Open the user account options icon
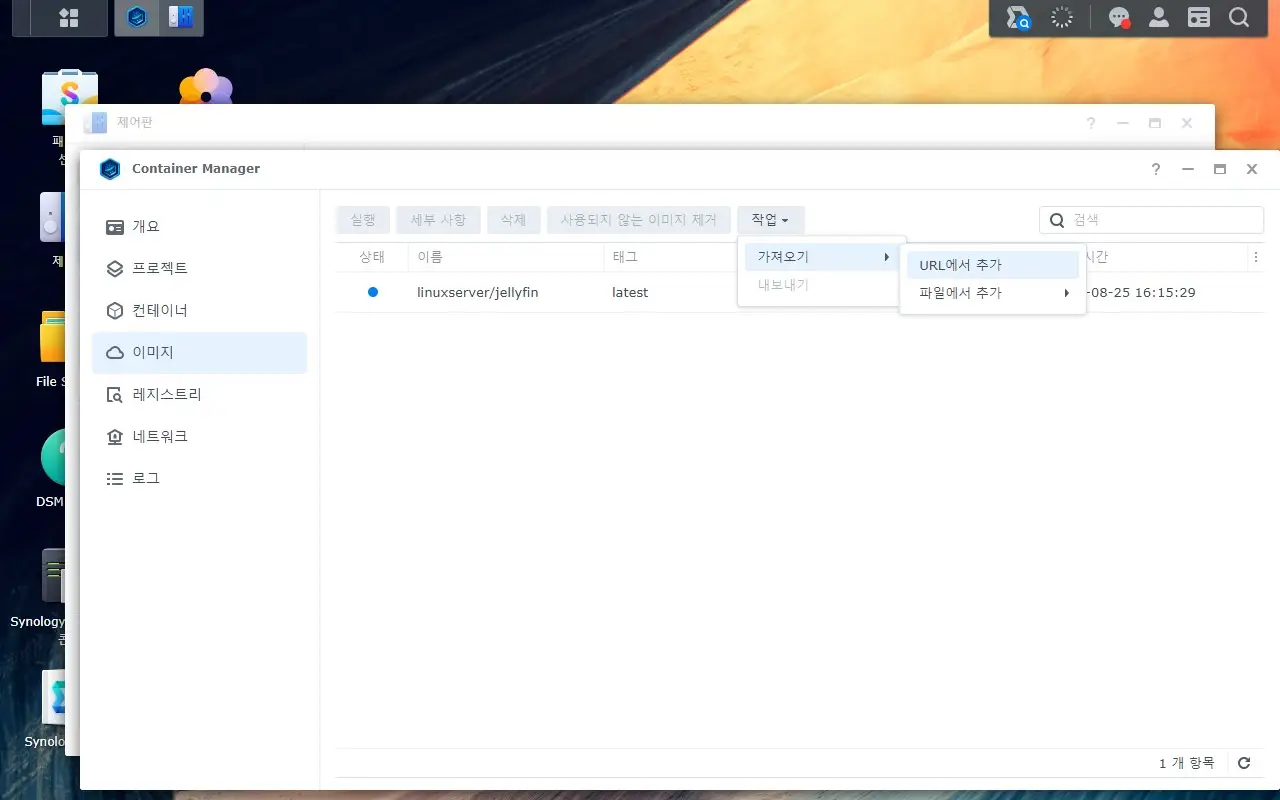 pos(1159,17)
